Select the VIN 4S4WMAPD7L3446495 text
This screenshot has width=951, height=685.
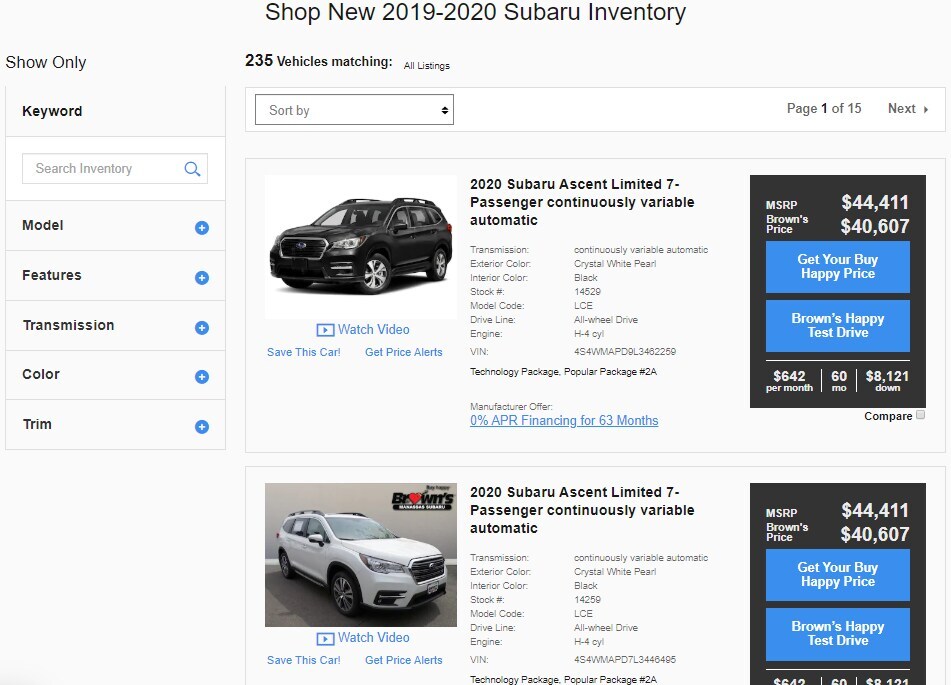pos(625,660)
